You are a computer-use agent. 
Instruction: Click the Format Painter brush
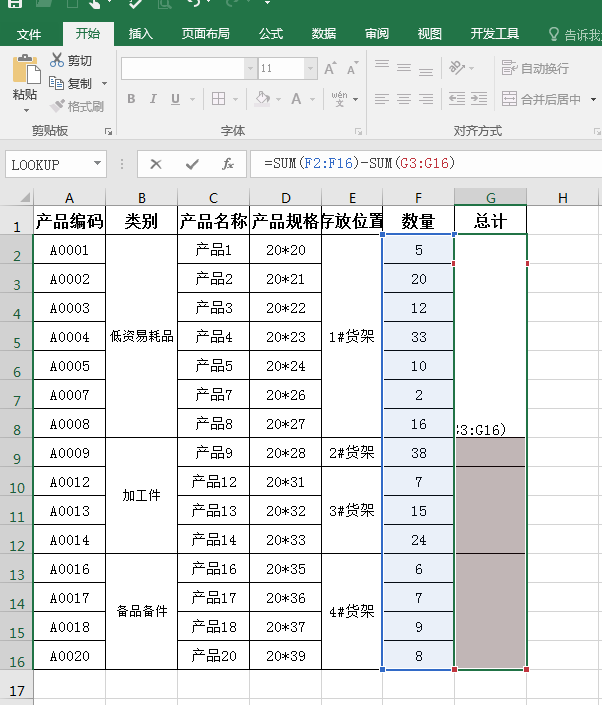(x=57, y=106)
